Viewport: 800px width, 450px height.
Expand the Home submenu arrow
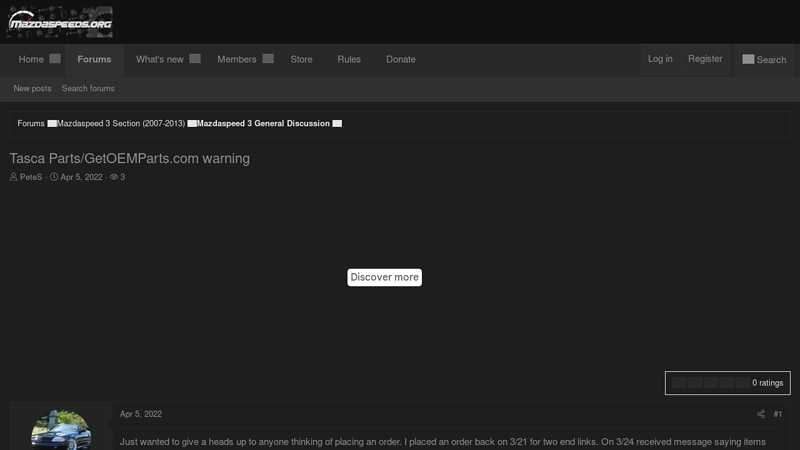(x=55, y=59)
